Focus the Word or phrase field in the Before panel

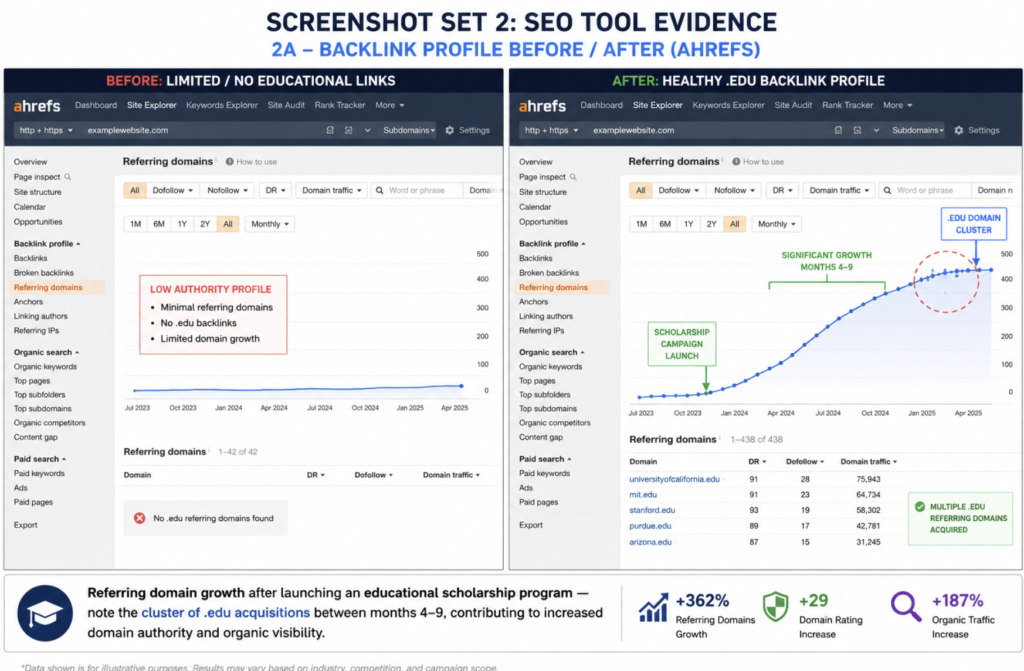[x=417, y=190]
